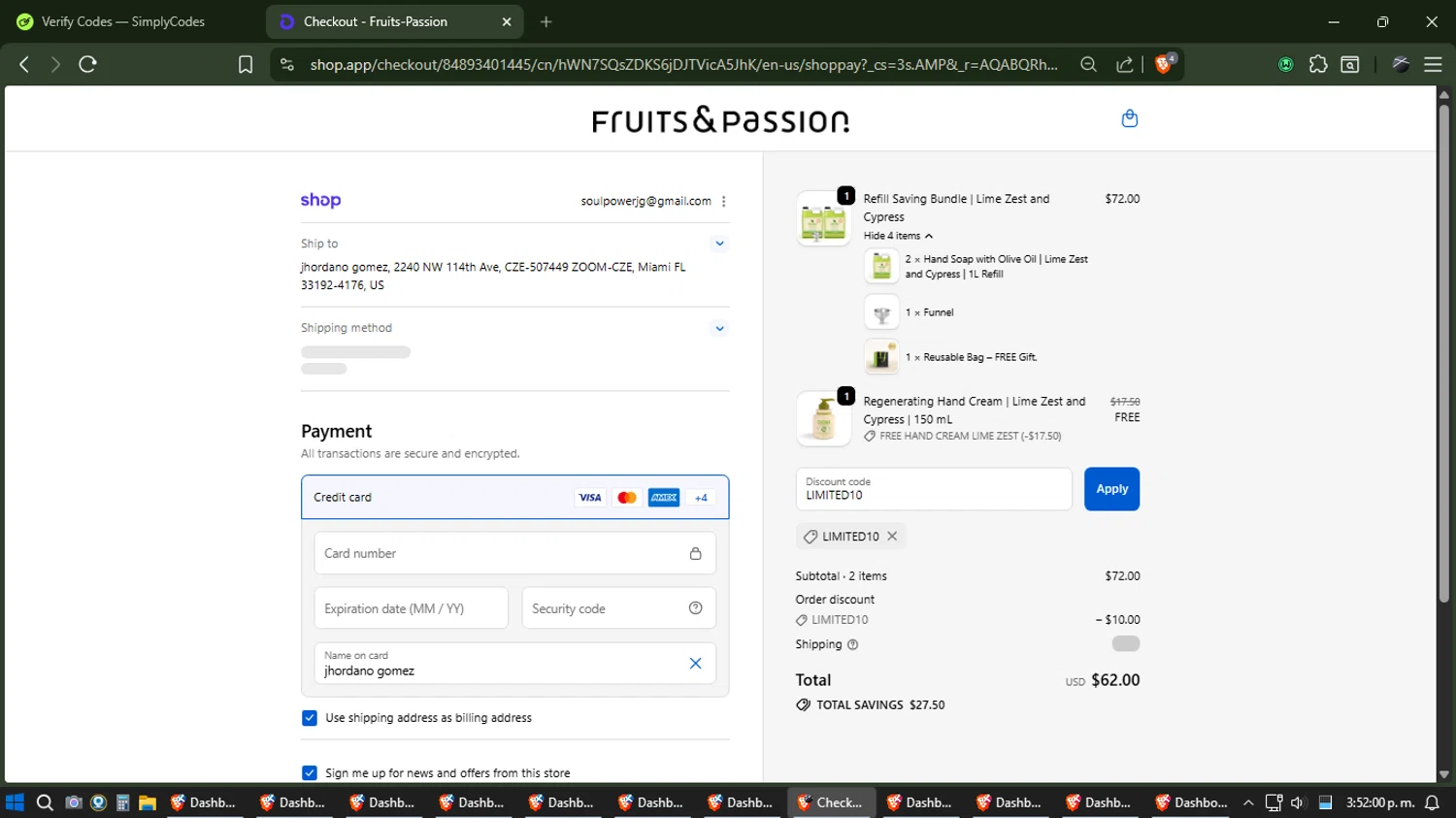Toggle Use shipping address as billing address

309,718
